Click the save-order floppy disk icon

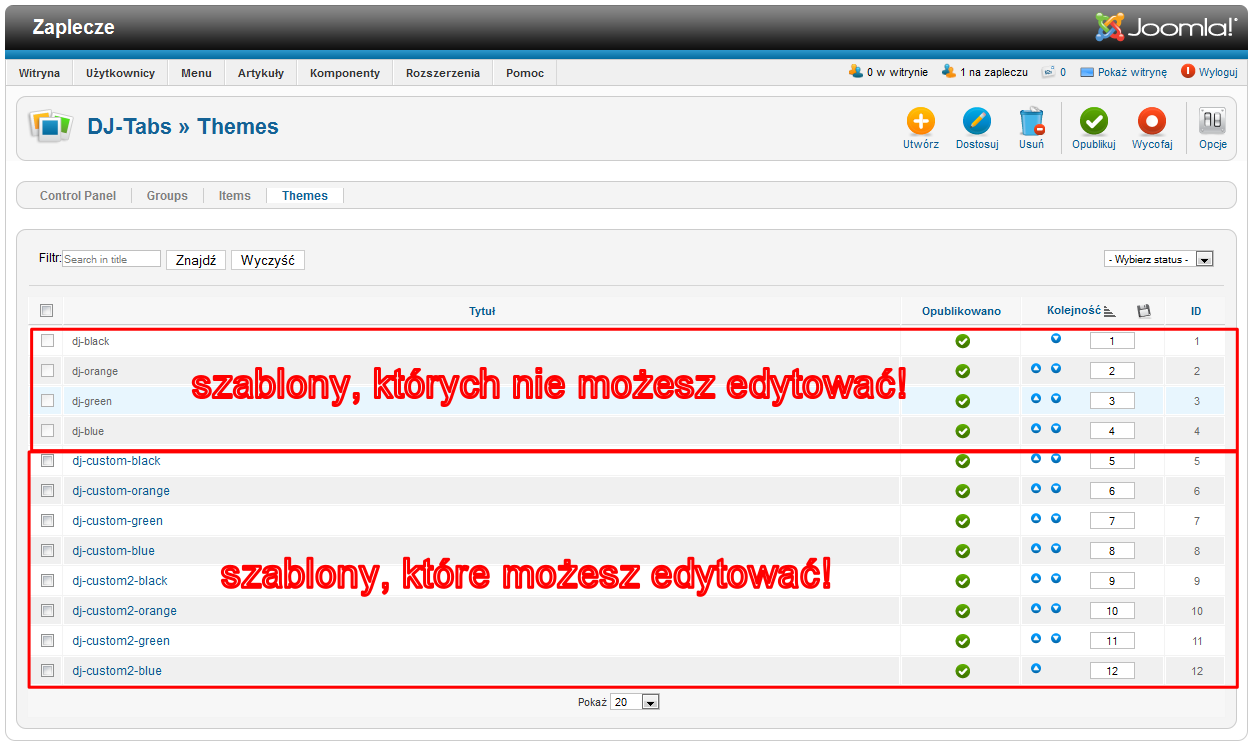tap(1144, 311)
